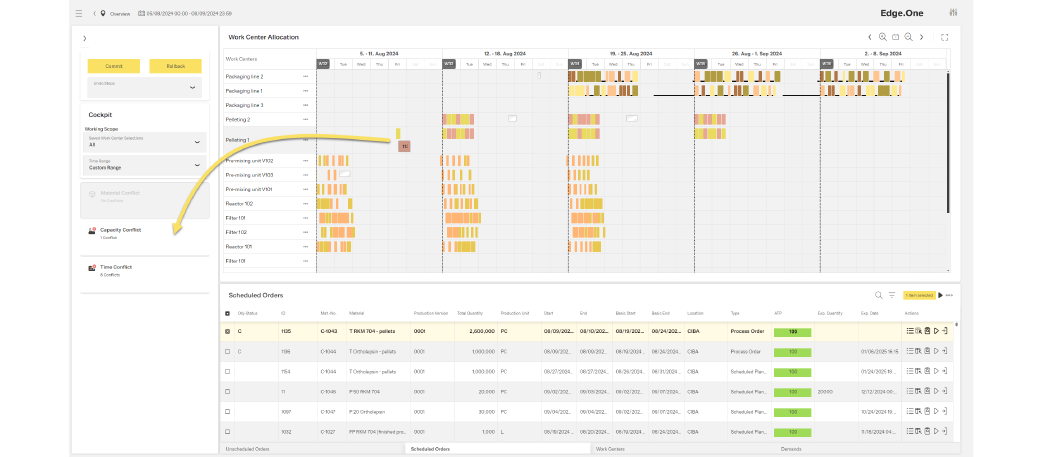
Task: Toggle the select-all checkbox in table header
Action: pyautogui.click(x=228, y=313)
